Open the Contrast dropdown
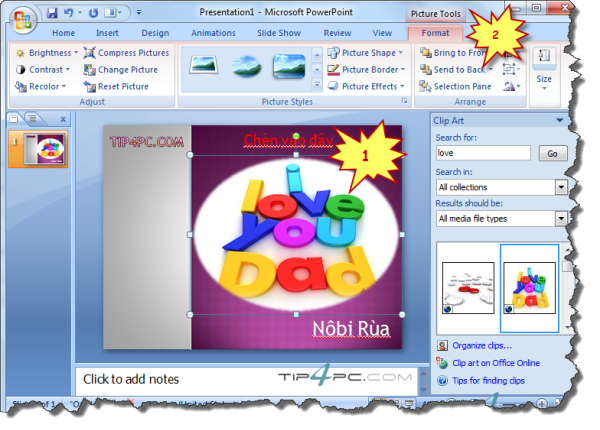Viewport: 600px width, 430px height. 42,70
